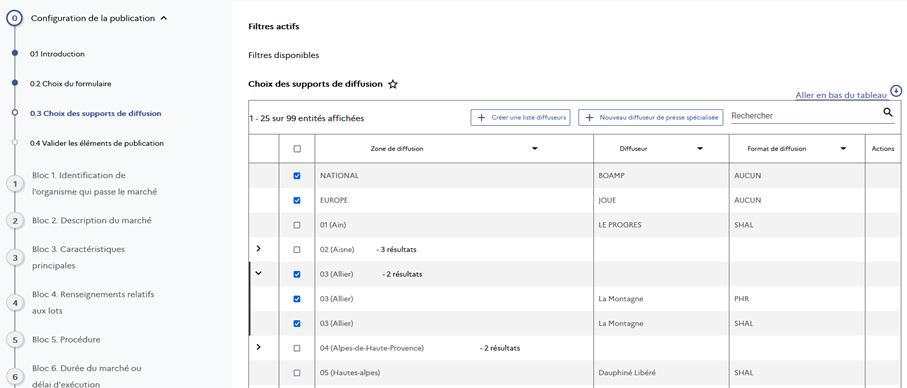Uncheck the 03 (Allier) PHR row checkbox
Viewport: 907px width, 388px height.
click(297, 299)
